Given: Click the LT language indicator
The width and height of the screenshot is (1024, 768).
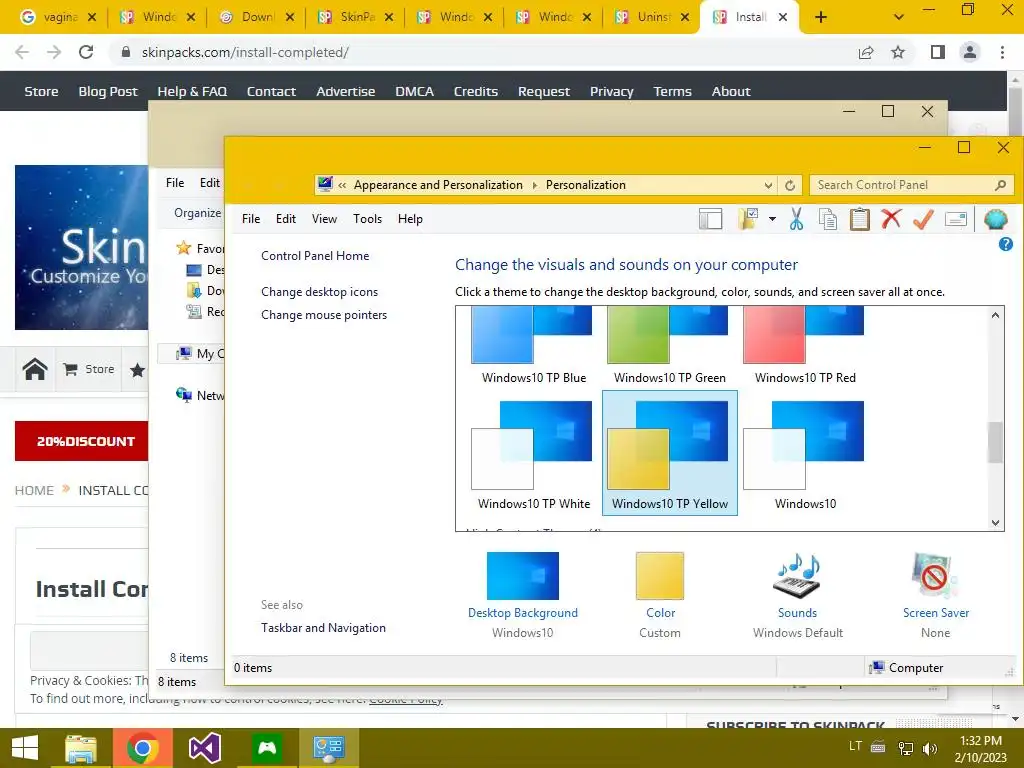Looking at the screenshot, I should (x=855, y=746).
